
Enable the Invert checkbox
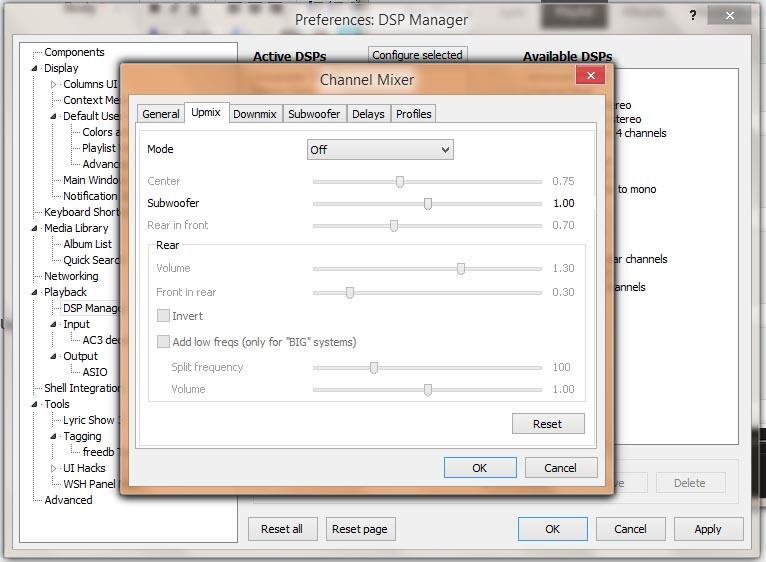point(163,316)
